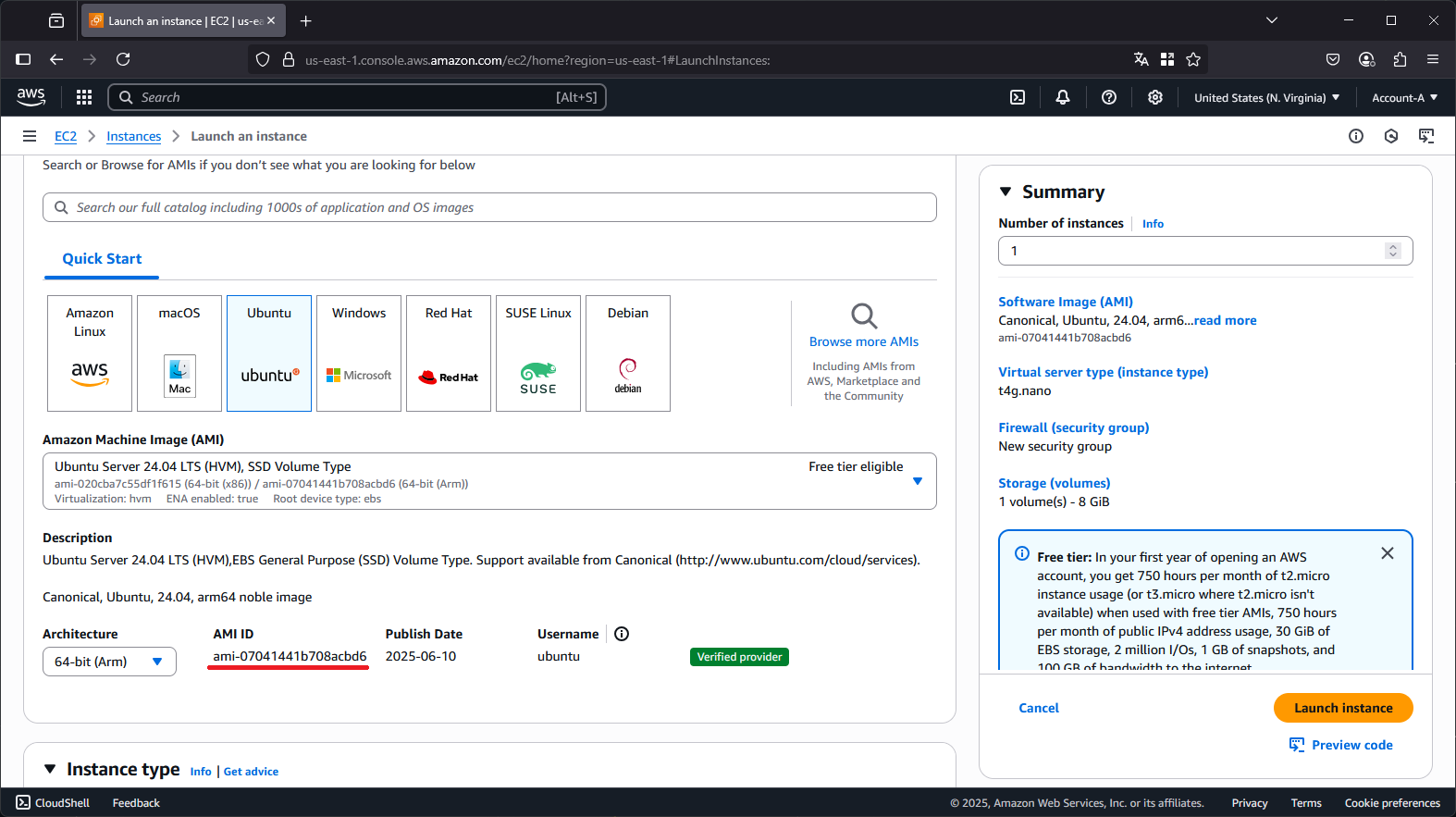The image size is (1456, 817).
Task: Click read more in AMI summary
Action: (1225, 320)
